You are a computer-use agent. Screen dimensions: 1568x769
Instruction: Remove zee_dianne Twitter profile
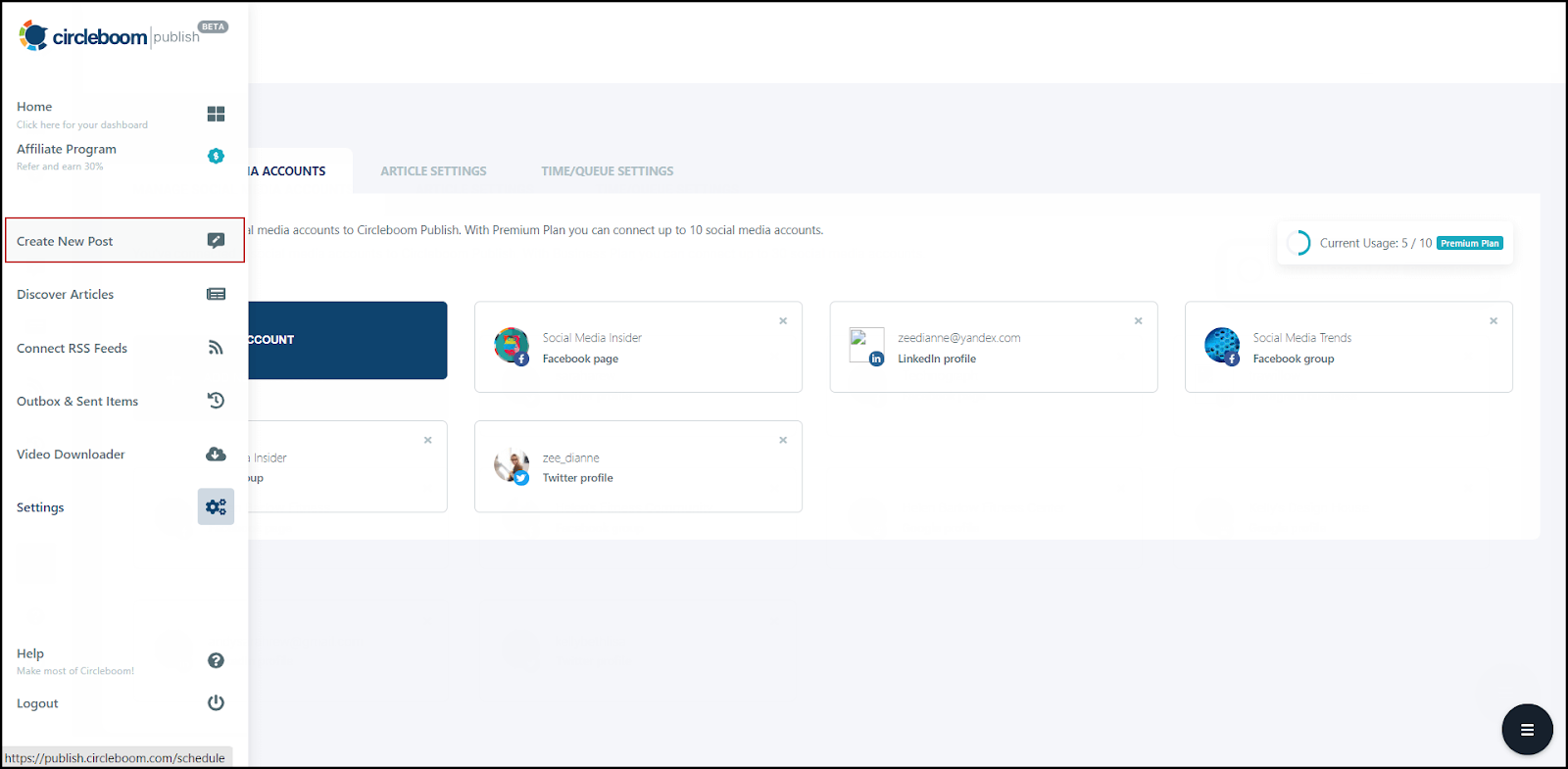[783, 441]
